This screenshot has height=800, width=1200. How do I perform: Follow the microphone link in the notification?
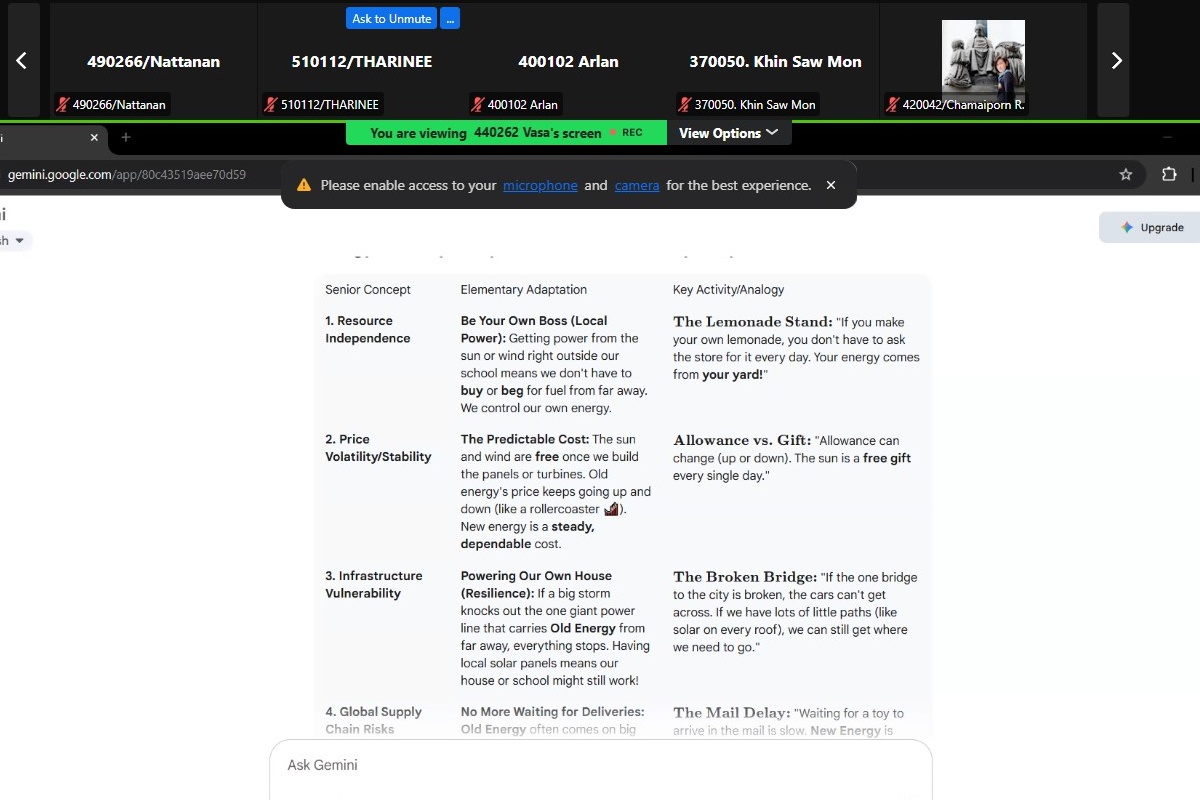540,185
